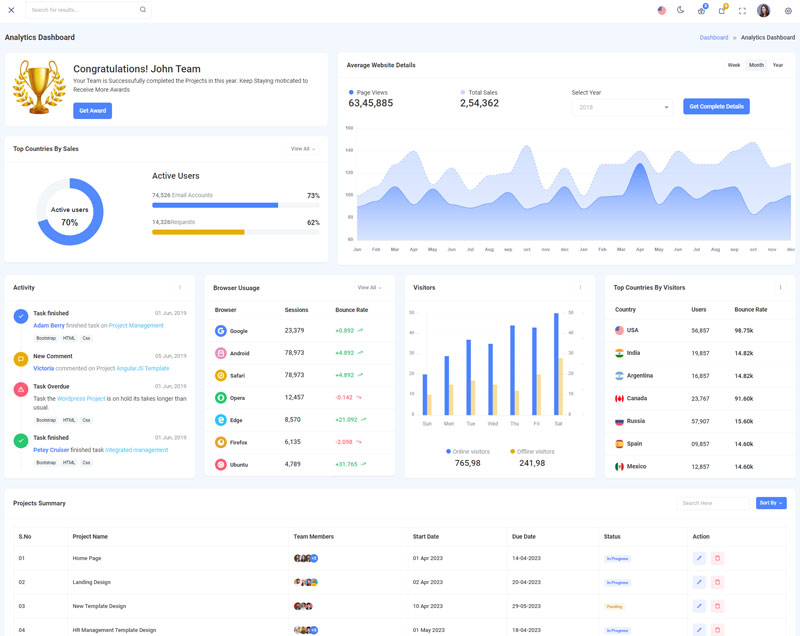Image resolution: width=800 pixels, height=636 pixels.
Task: Click the US flag language icon
Action: 661,10
